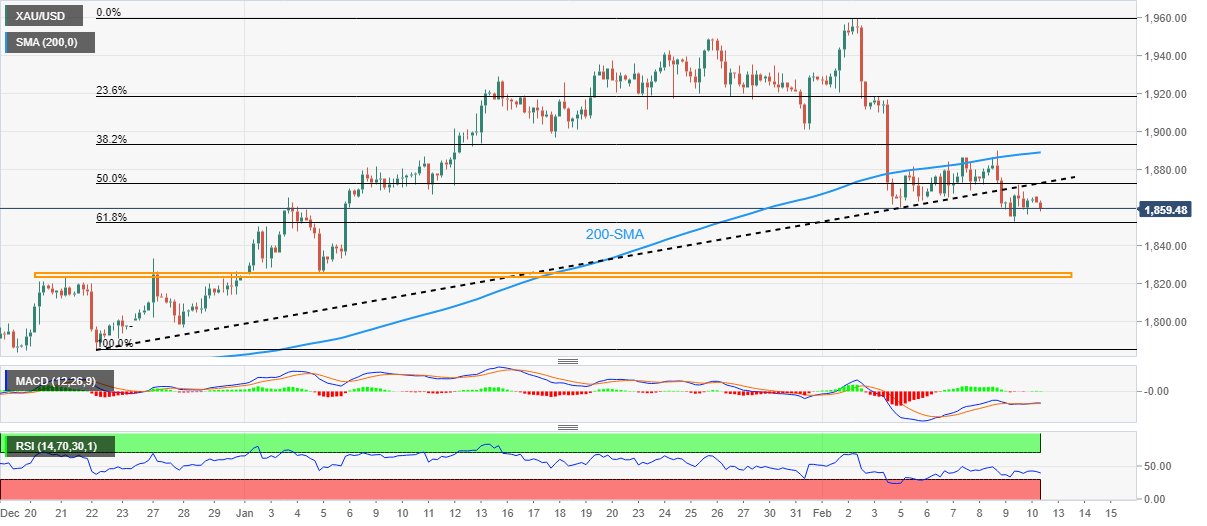The height and width of the screenshot is (526, 1207).
Task: Click the orange horizontal support zone rectangle
Action: click(x=553, y=274)
